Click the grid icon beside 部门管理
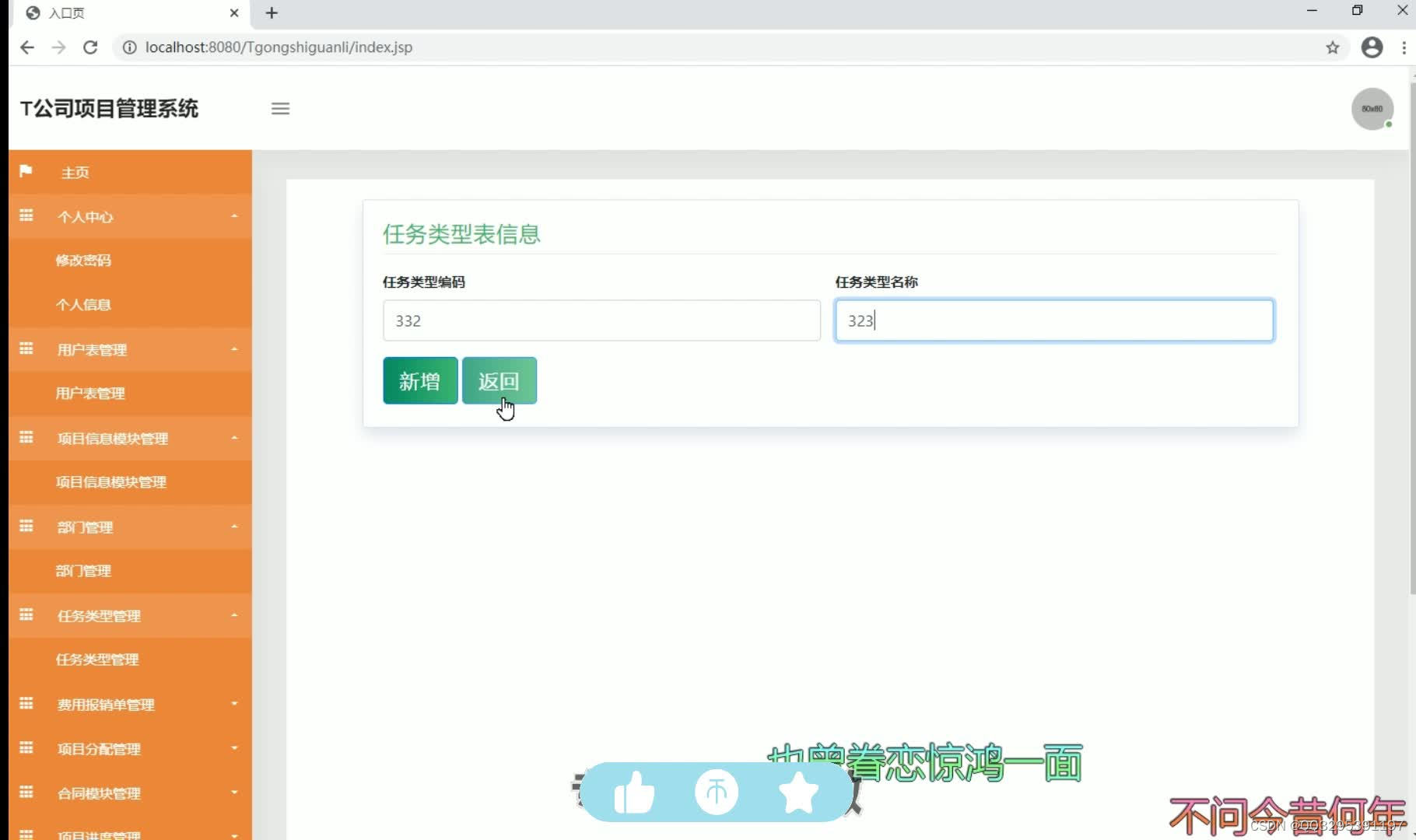The image size is (1416, 840). pyautogui.click(x=26, y=526)
